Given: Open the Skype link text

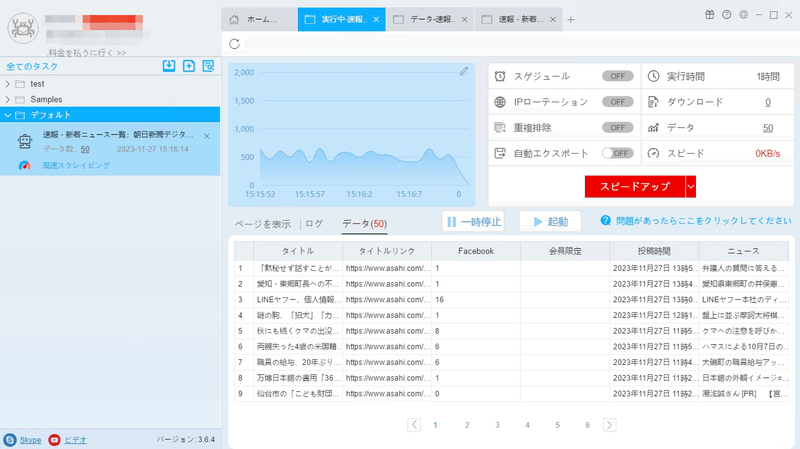Looking at the screenshot, I should pyautogui.click(x=30, y=440).
